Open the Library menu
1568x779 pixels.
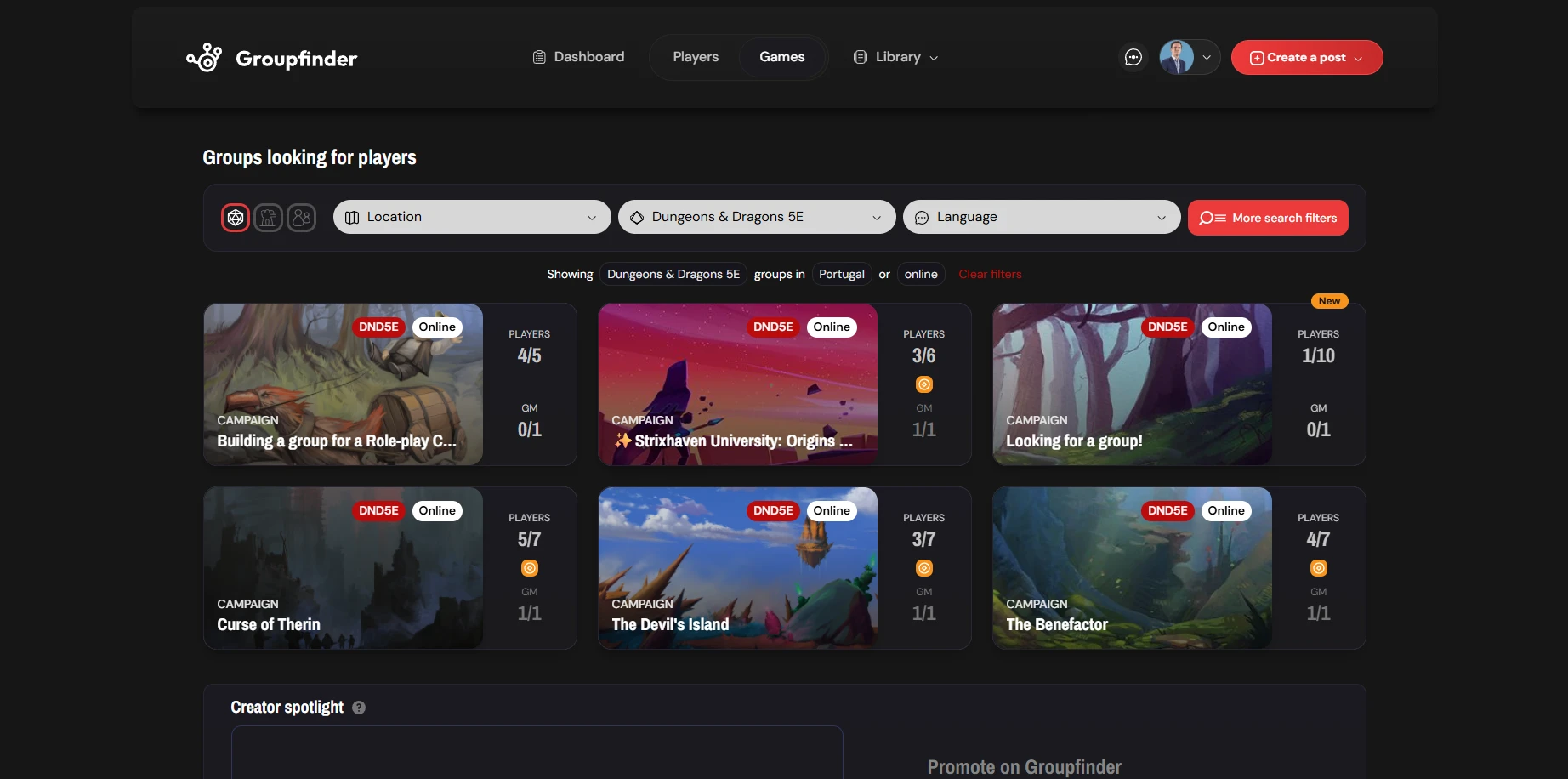(896, 57)
